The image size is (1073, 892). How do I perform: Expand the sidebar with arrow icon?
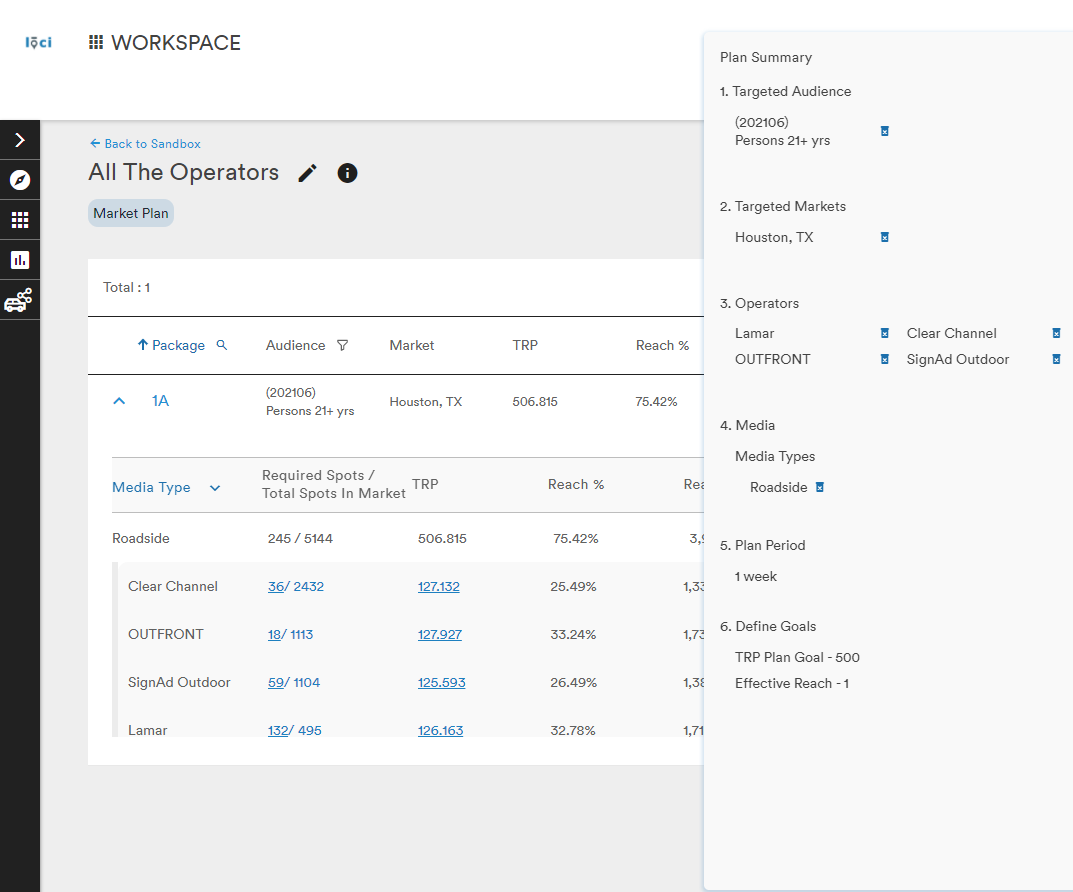click(x=20, y=140)
